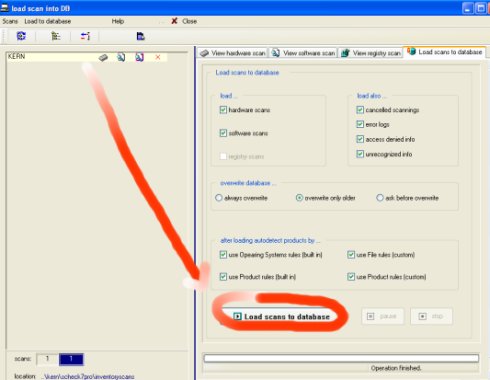
Task: Click the stop button
Action: coord(431,316)
